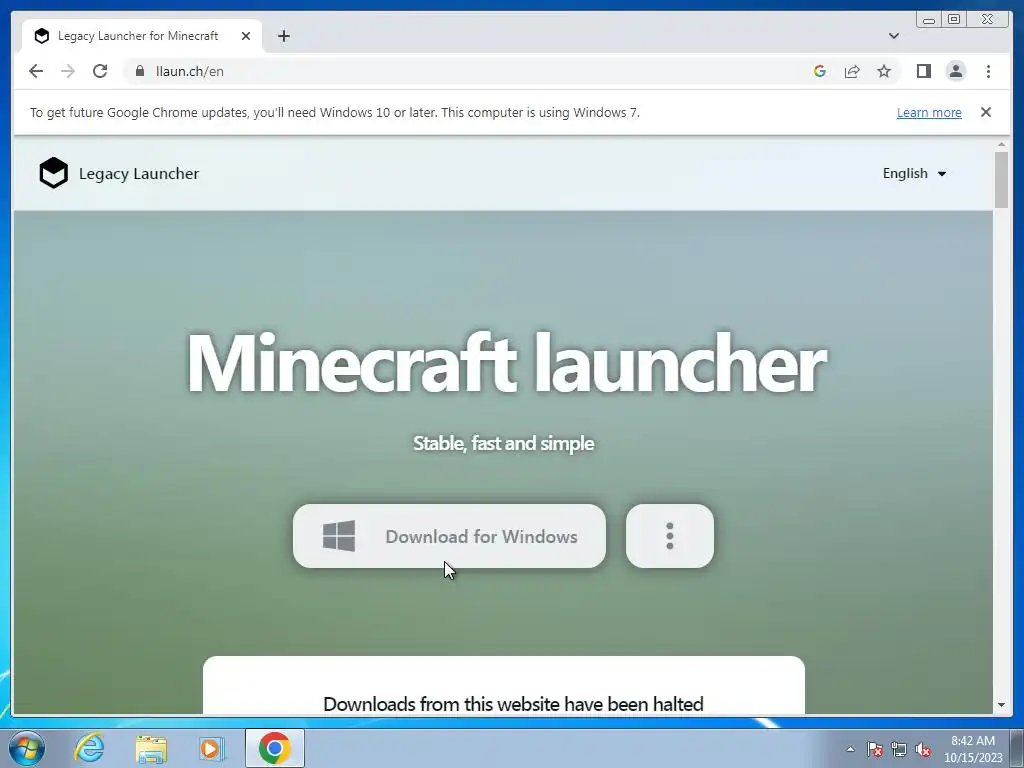Open Action Center flag icon
Image resolution: width=1024 pixels, height=768 pixels.
[874, 749]
